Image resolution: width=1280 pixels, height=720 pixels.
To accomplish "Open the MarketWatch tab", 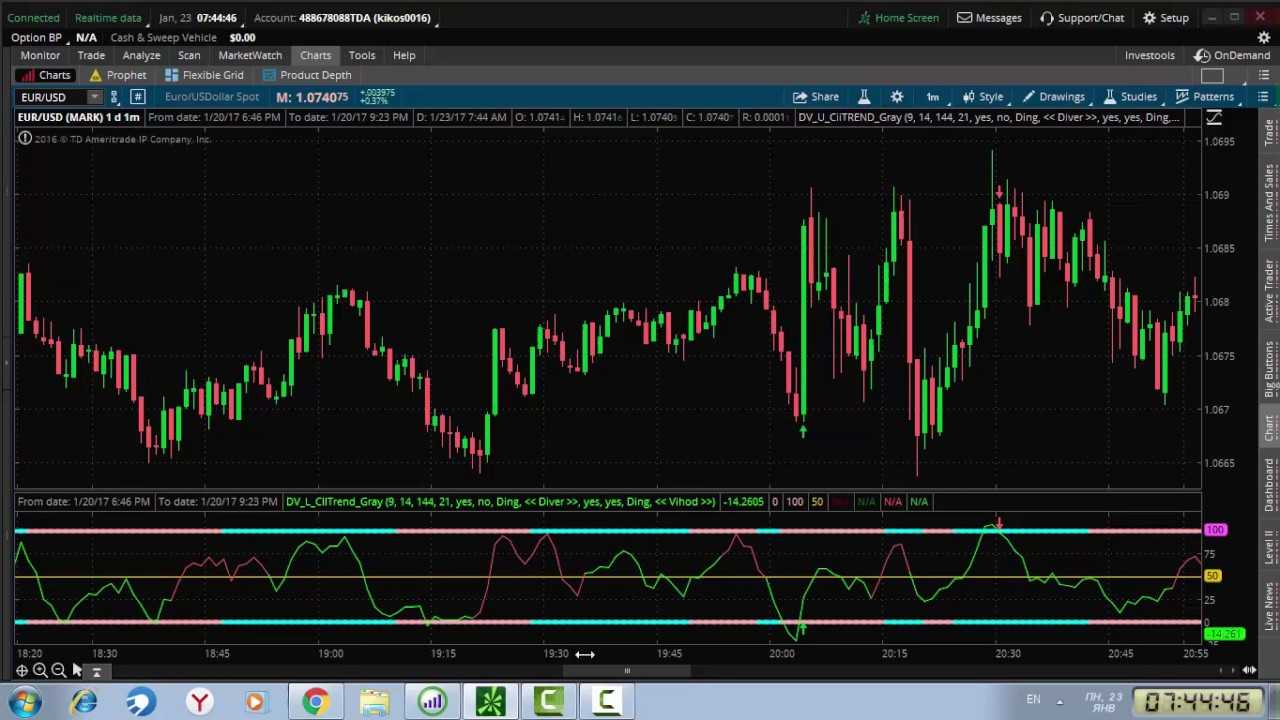I will pyautogui.click(x=250, y=55).
